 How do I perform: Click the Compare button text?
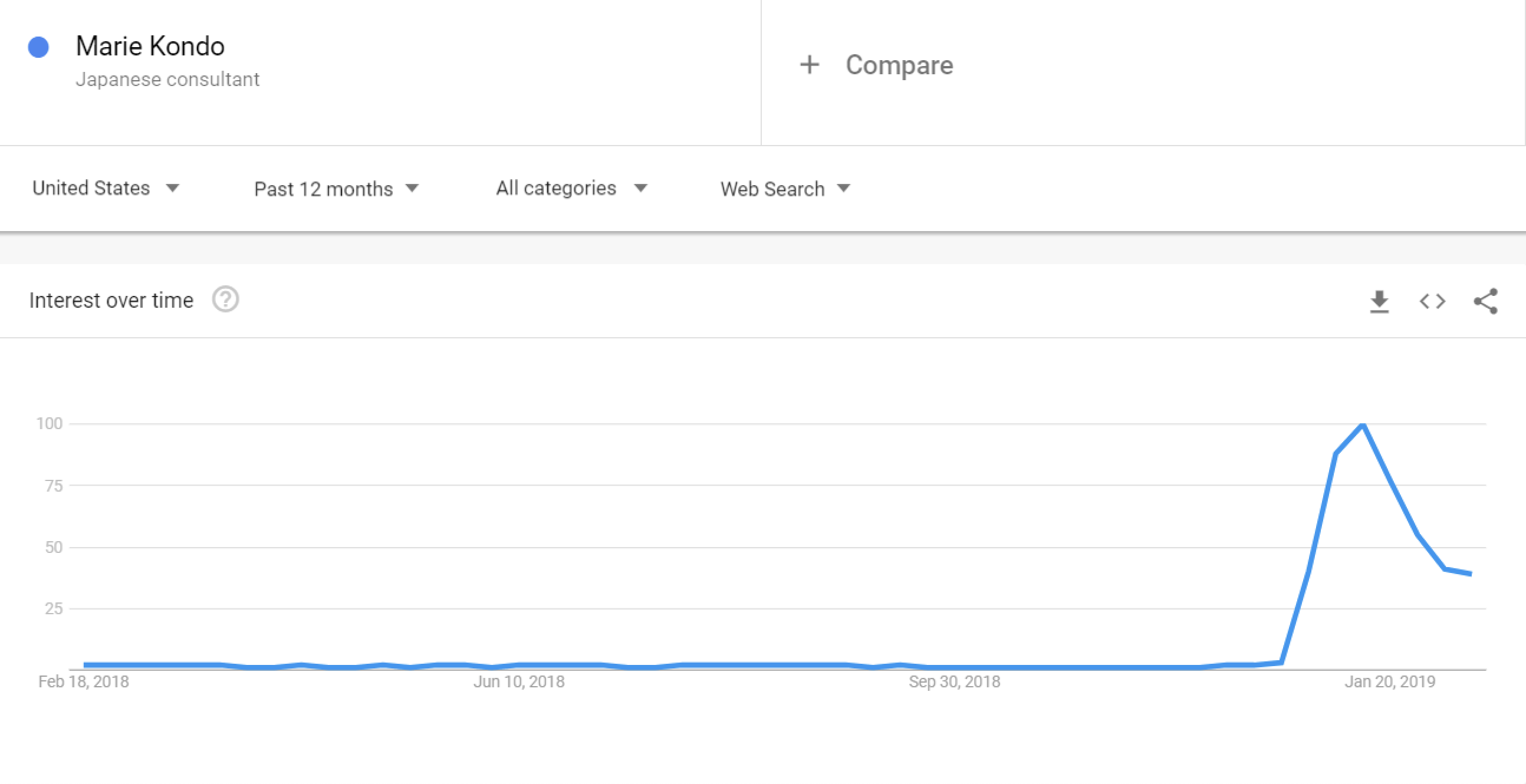tap(899, 65)
